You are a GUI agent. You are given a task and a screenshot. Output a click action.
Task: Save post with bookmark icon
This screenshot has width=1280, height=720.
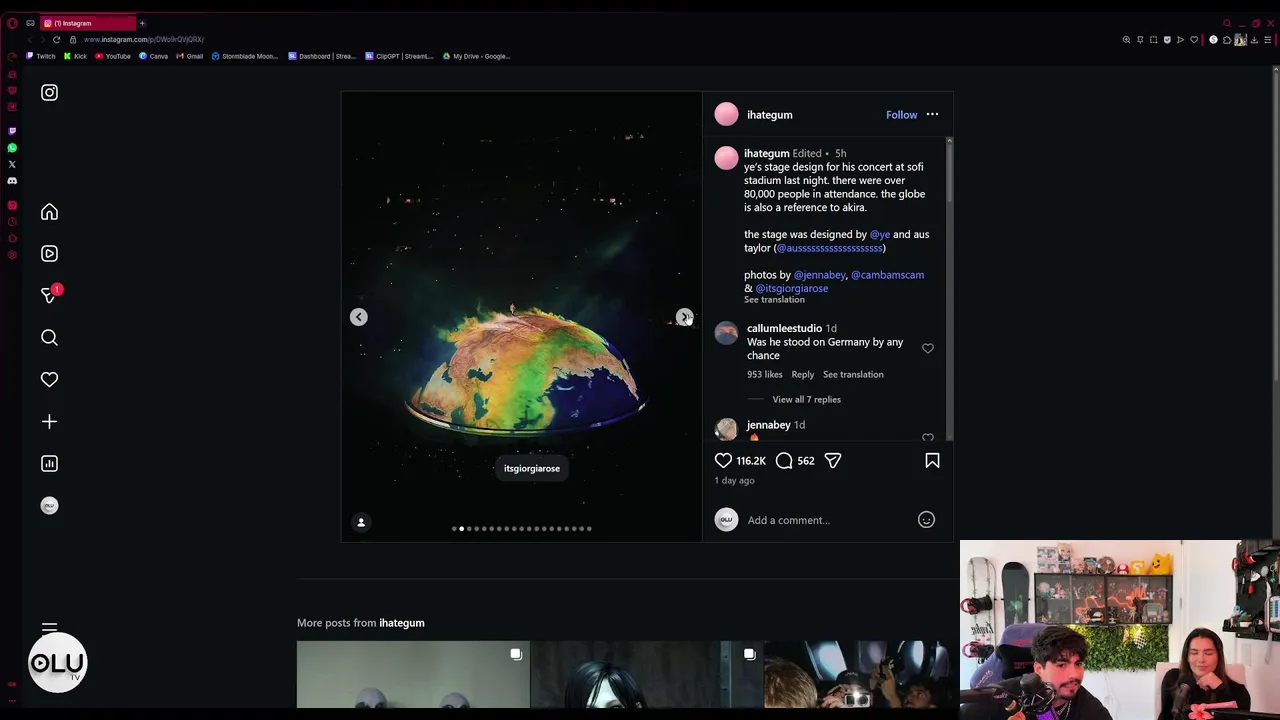[932, 461]
